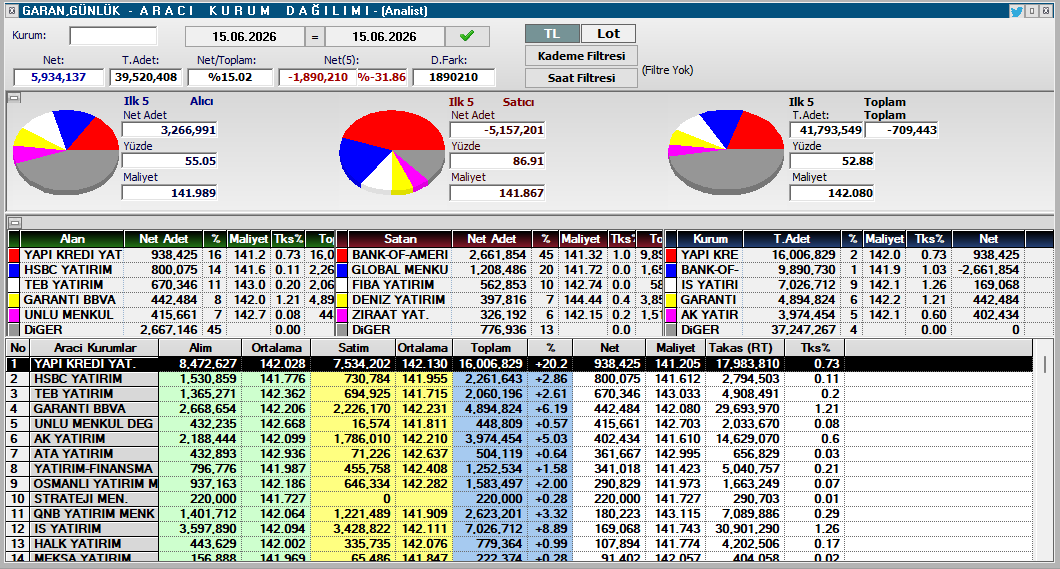Switch display to TL

pos(552,34)
